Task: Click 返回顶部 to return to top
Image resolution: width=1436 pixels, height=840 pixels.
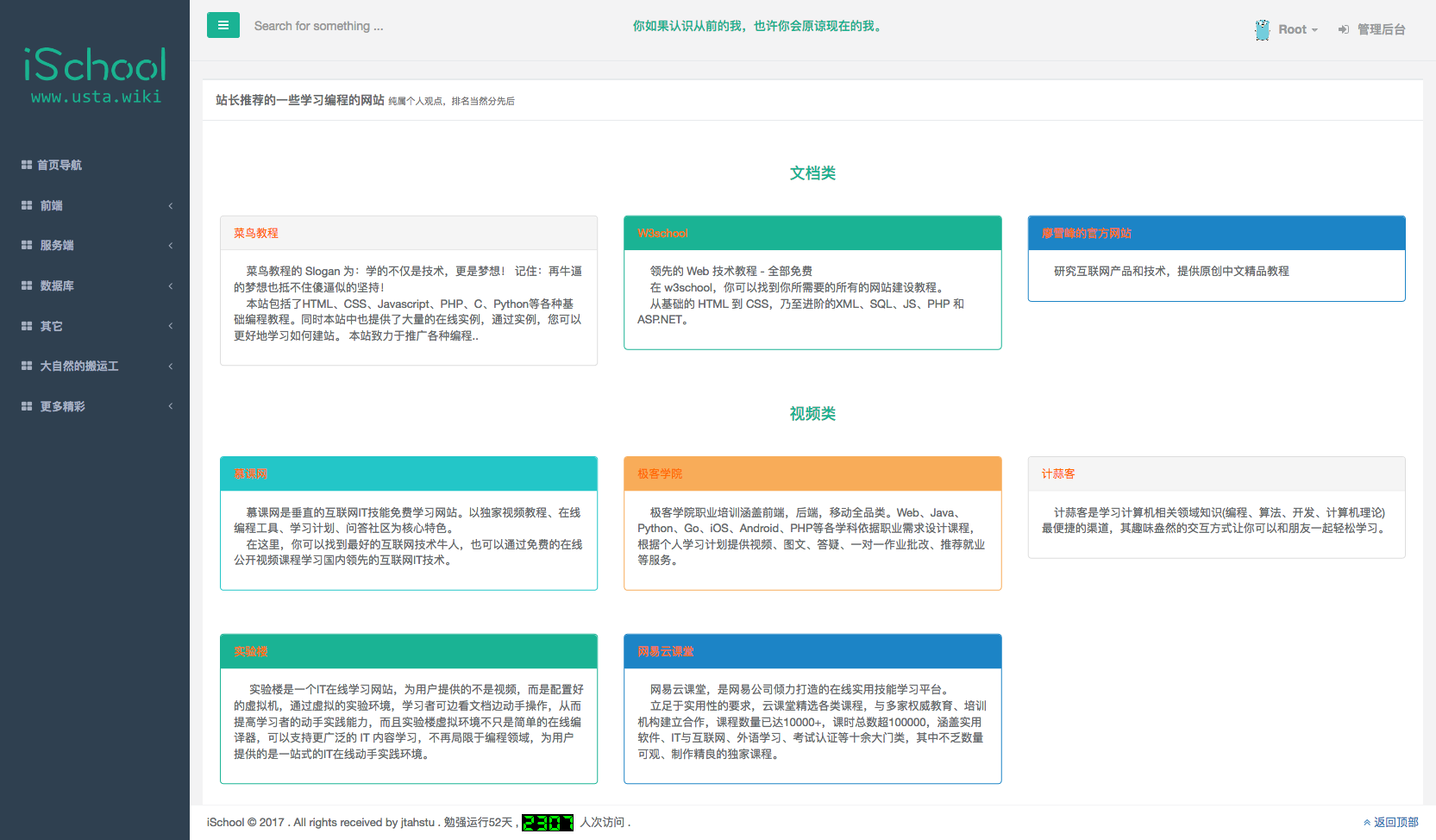Action: [x=1395, y=823]
